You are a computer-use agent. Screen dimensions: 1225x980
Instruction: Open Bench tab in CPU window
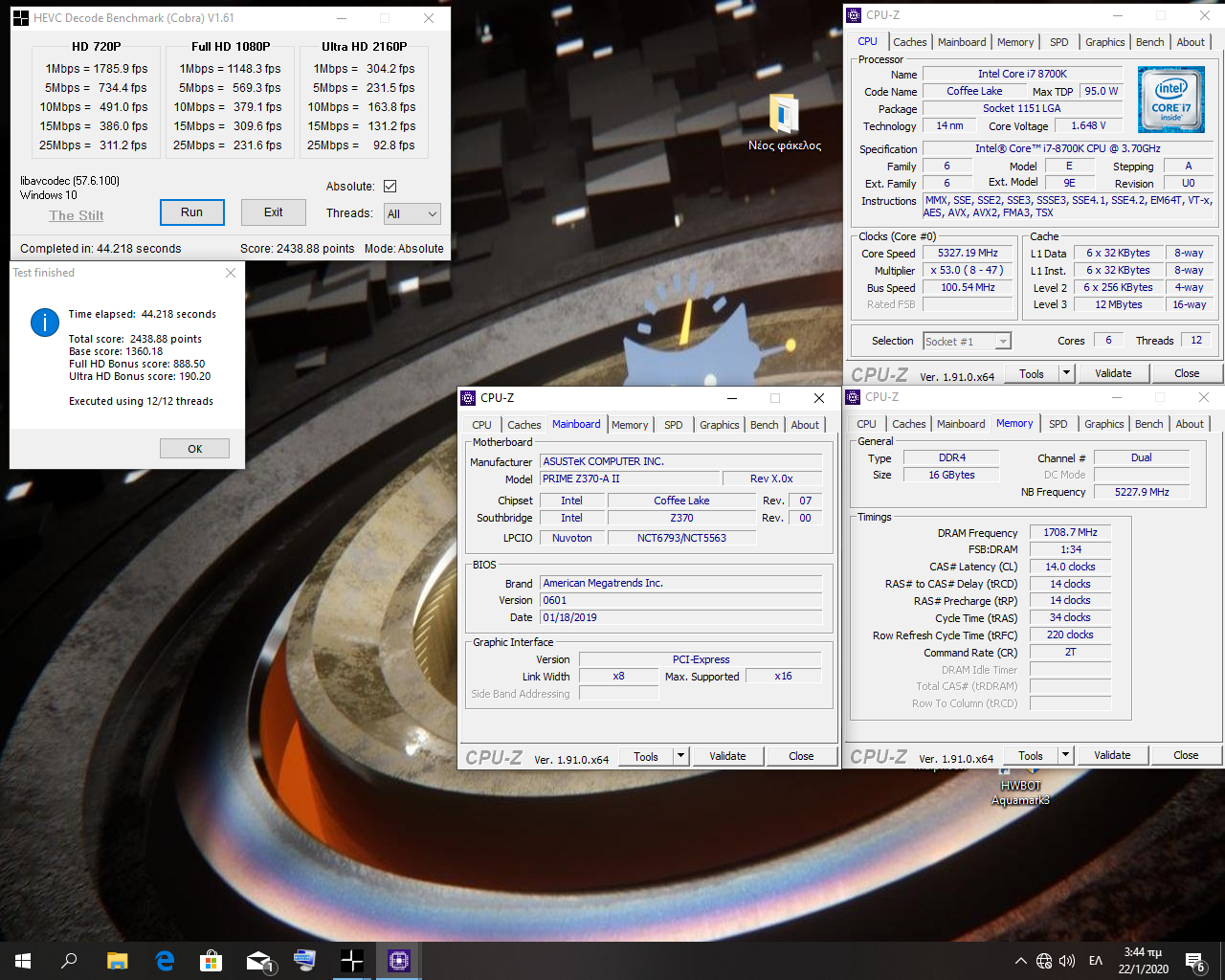[x=1150, y=42]
